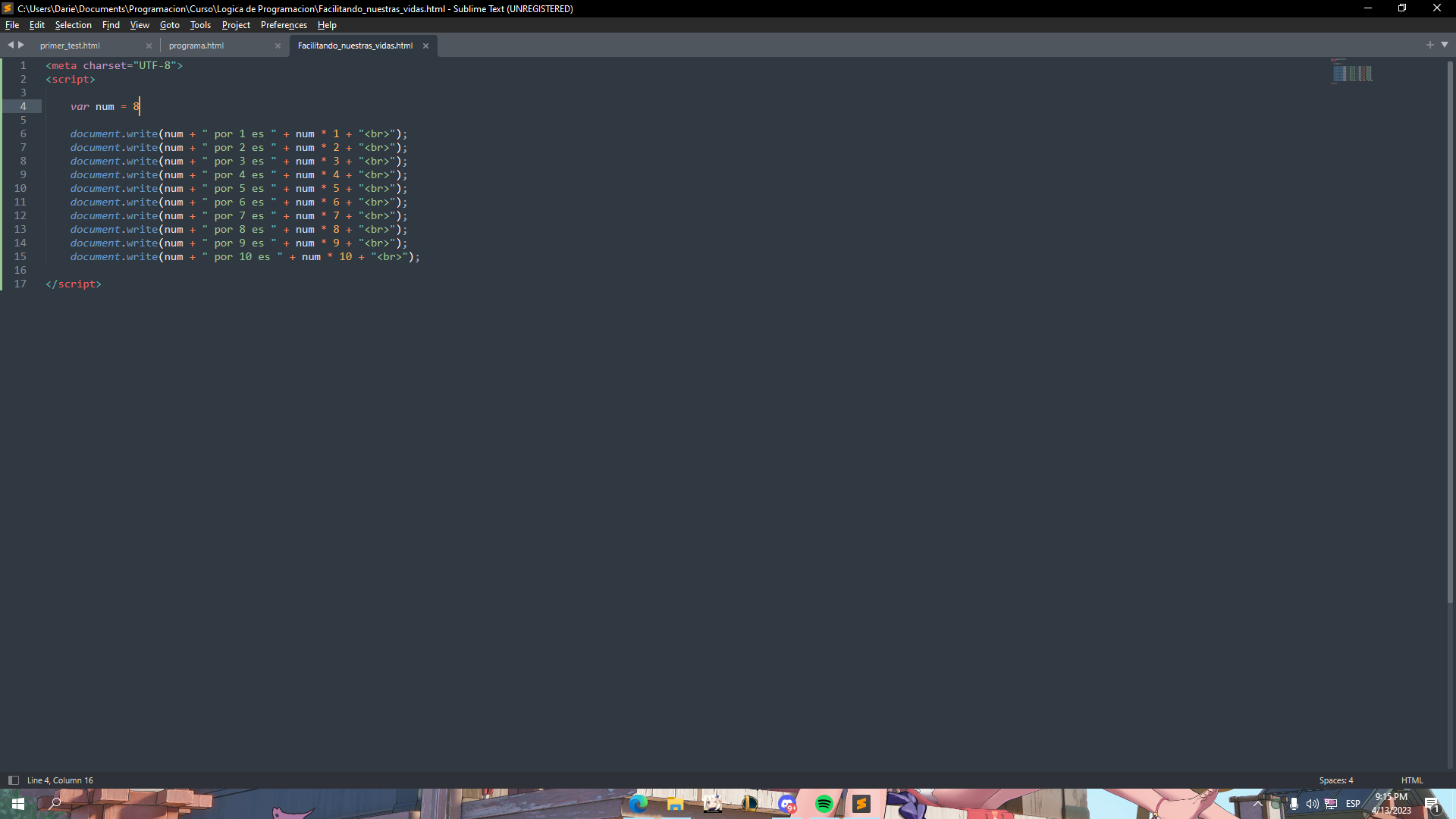Open Microsoft Edge from taskbar
The width and height of the screenshot is (1456, 819).
638,804
